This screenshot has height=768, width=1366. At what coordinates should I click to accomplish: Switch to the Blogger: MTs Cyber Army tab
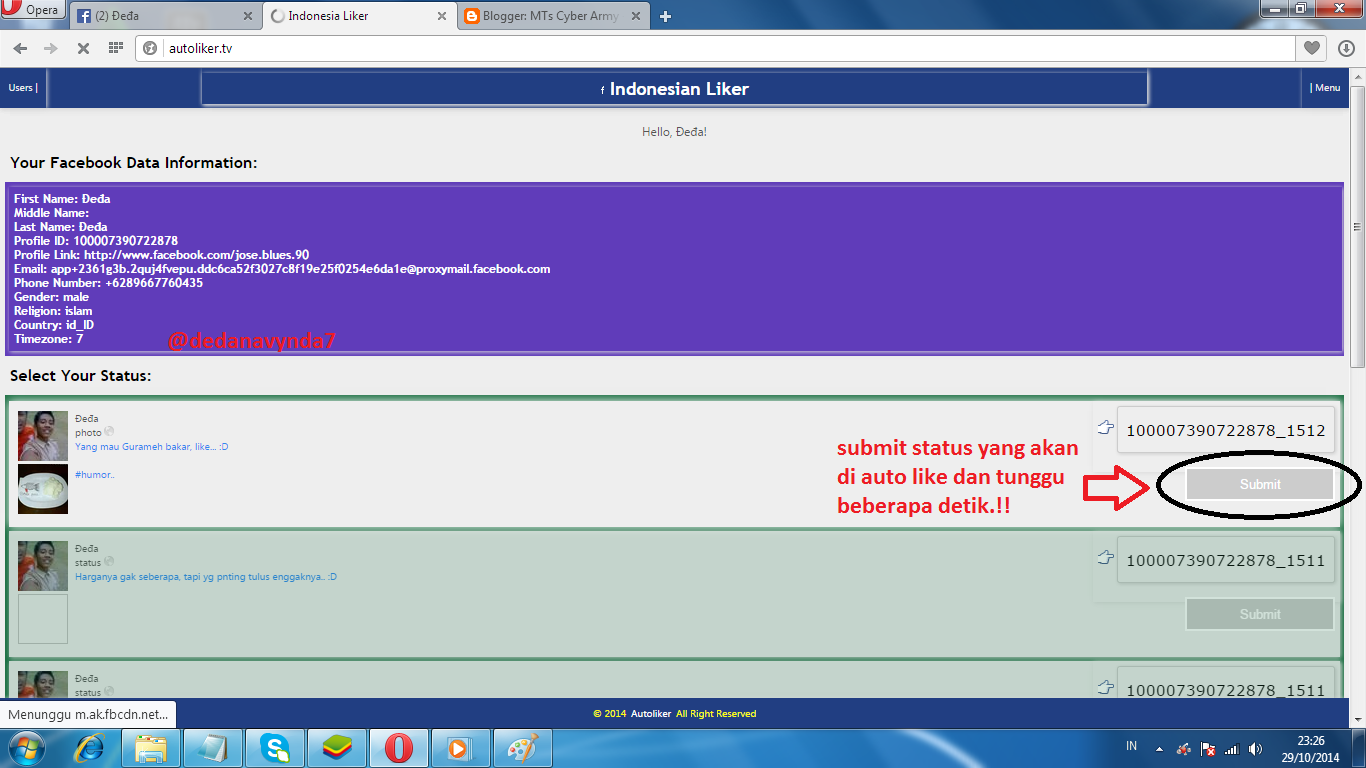click(552, 16)
